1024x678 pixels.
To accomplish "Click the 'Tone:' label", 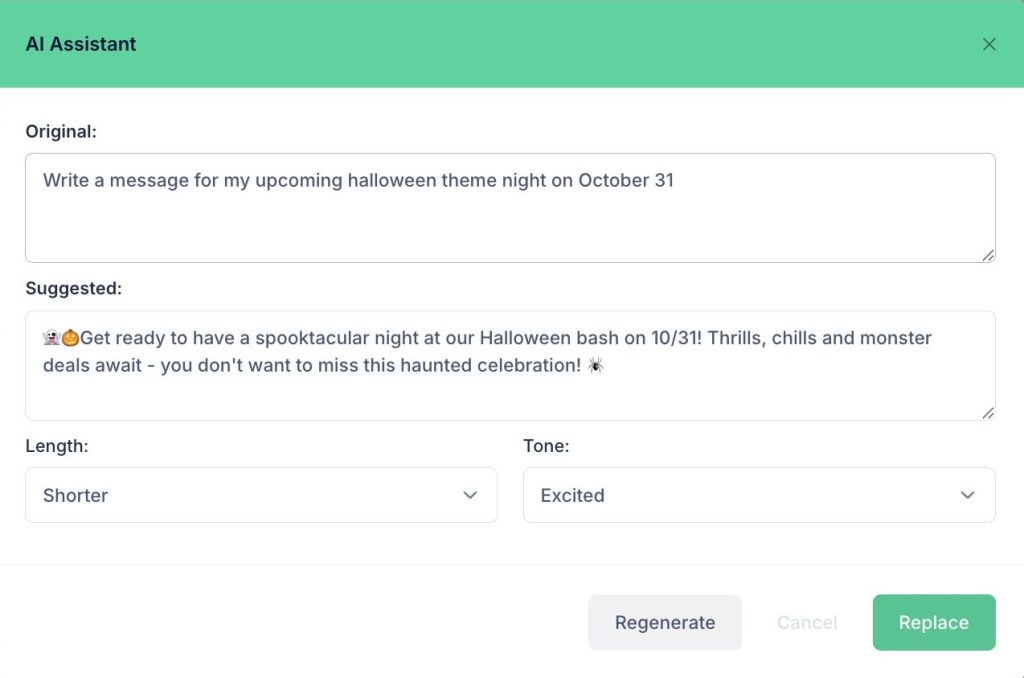I will pyautogui.click(x=546, y=446).
